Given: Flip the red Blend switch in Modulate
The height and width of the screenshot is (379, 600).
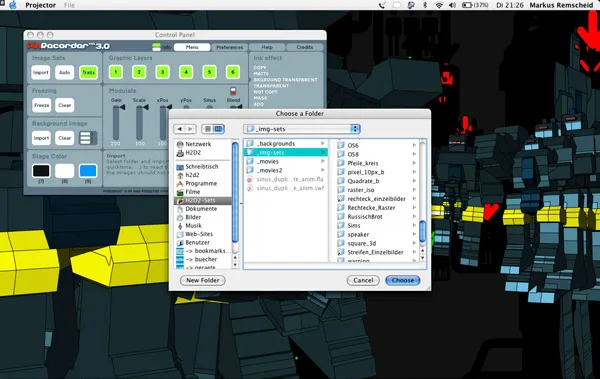Looking at the screenshot, I should click(233, 91).
